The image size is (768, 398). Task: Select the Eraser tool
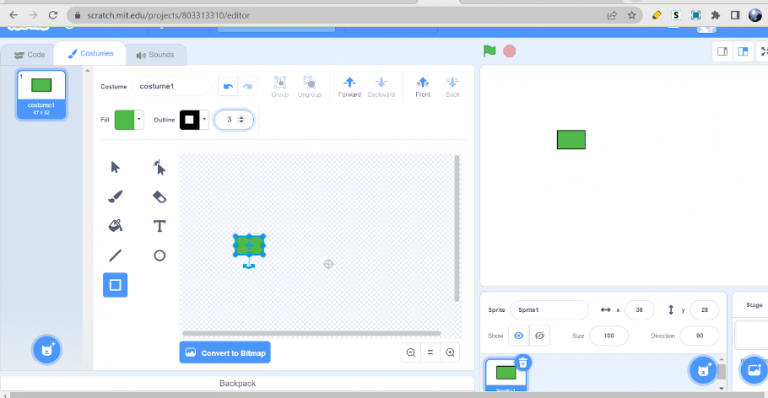pyautogui.click(x=159, y=197)
